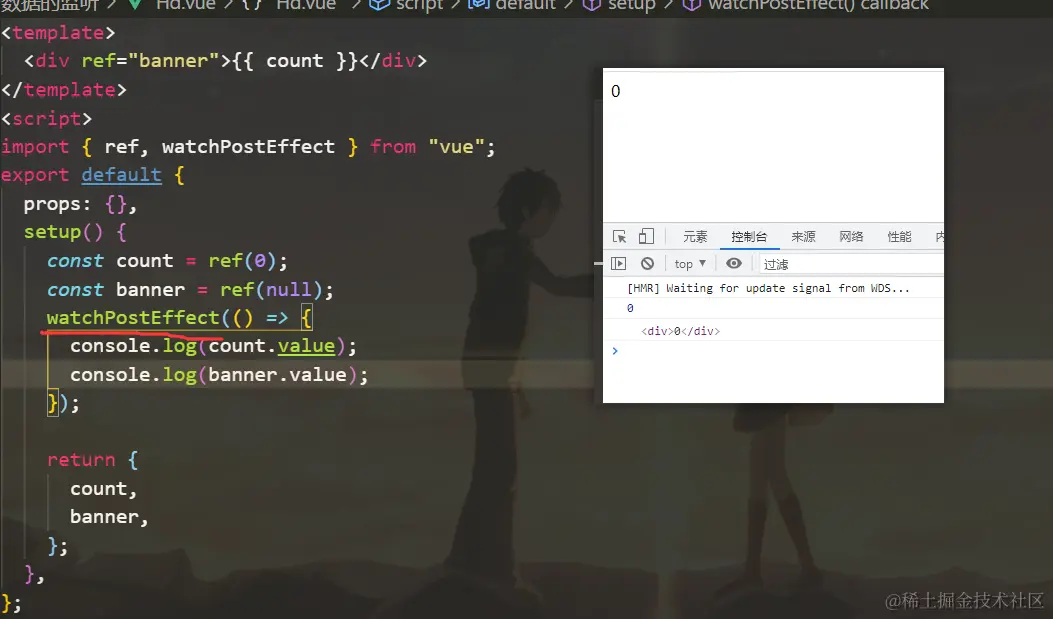Image resolution: width=1053 pixels, height=619 pixels.
Task: Open the top JavaScript context dropdown
Action: 690,264
